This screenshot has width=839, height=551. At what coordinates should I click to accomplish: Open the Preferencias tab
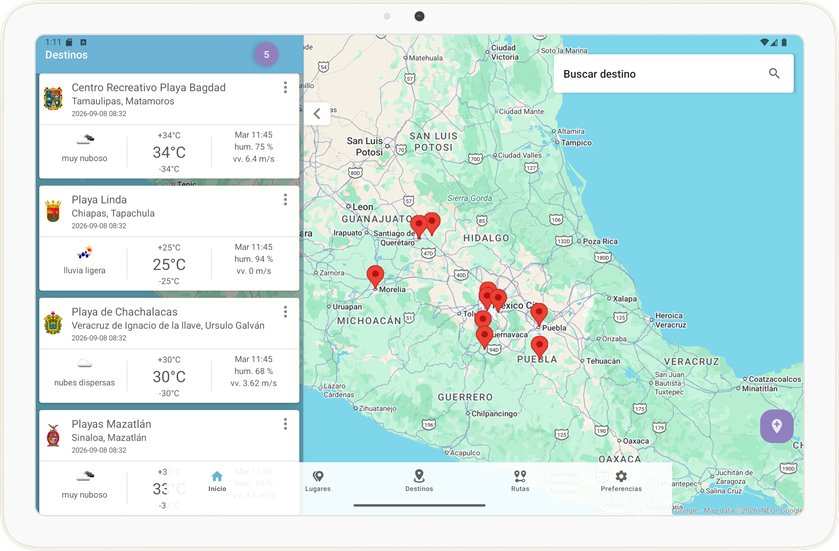click(621, 481)
